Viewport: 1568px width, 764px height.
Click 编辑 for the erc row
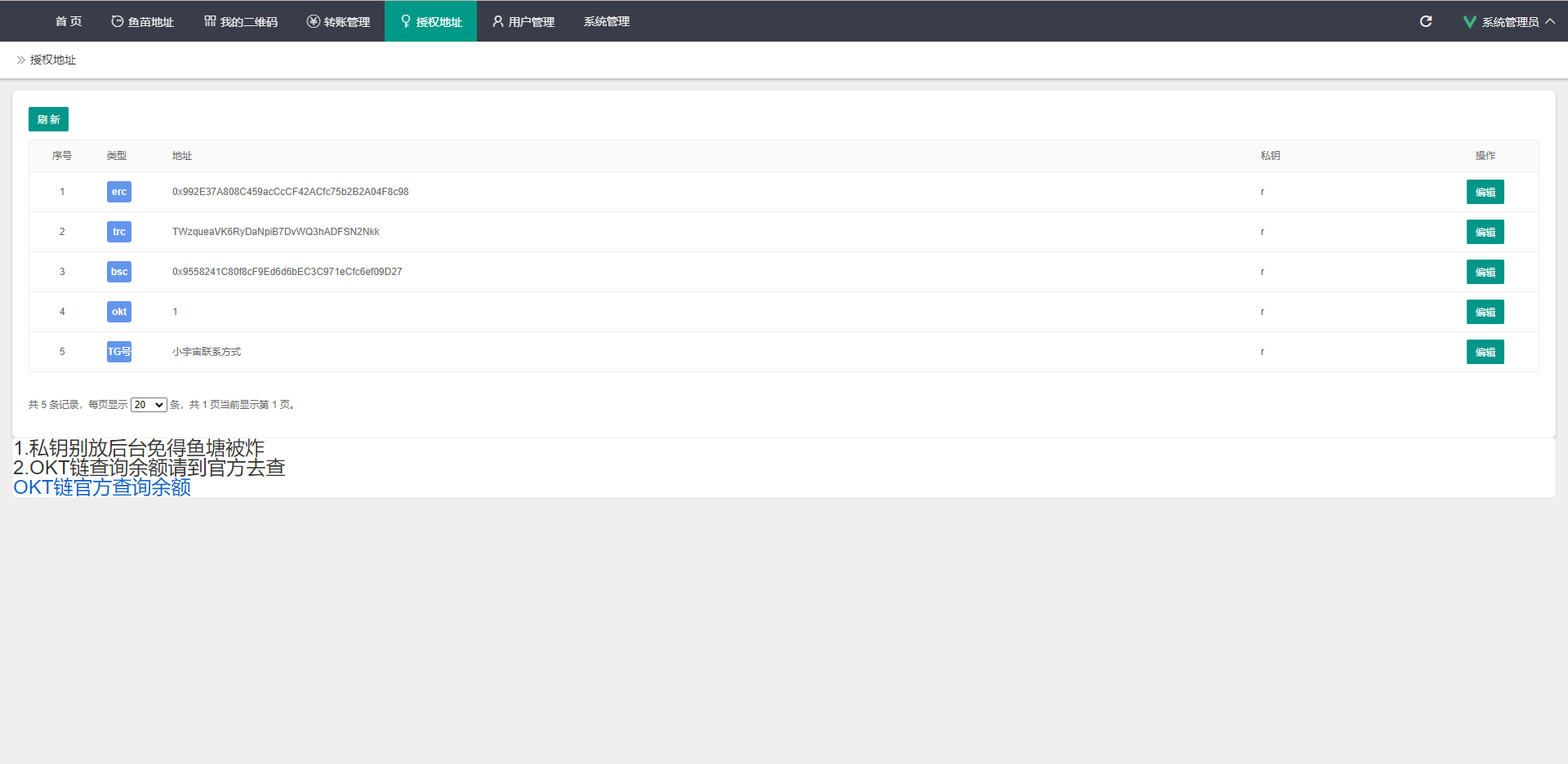[x=1485, y=193]
